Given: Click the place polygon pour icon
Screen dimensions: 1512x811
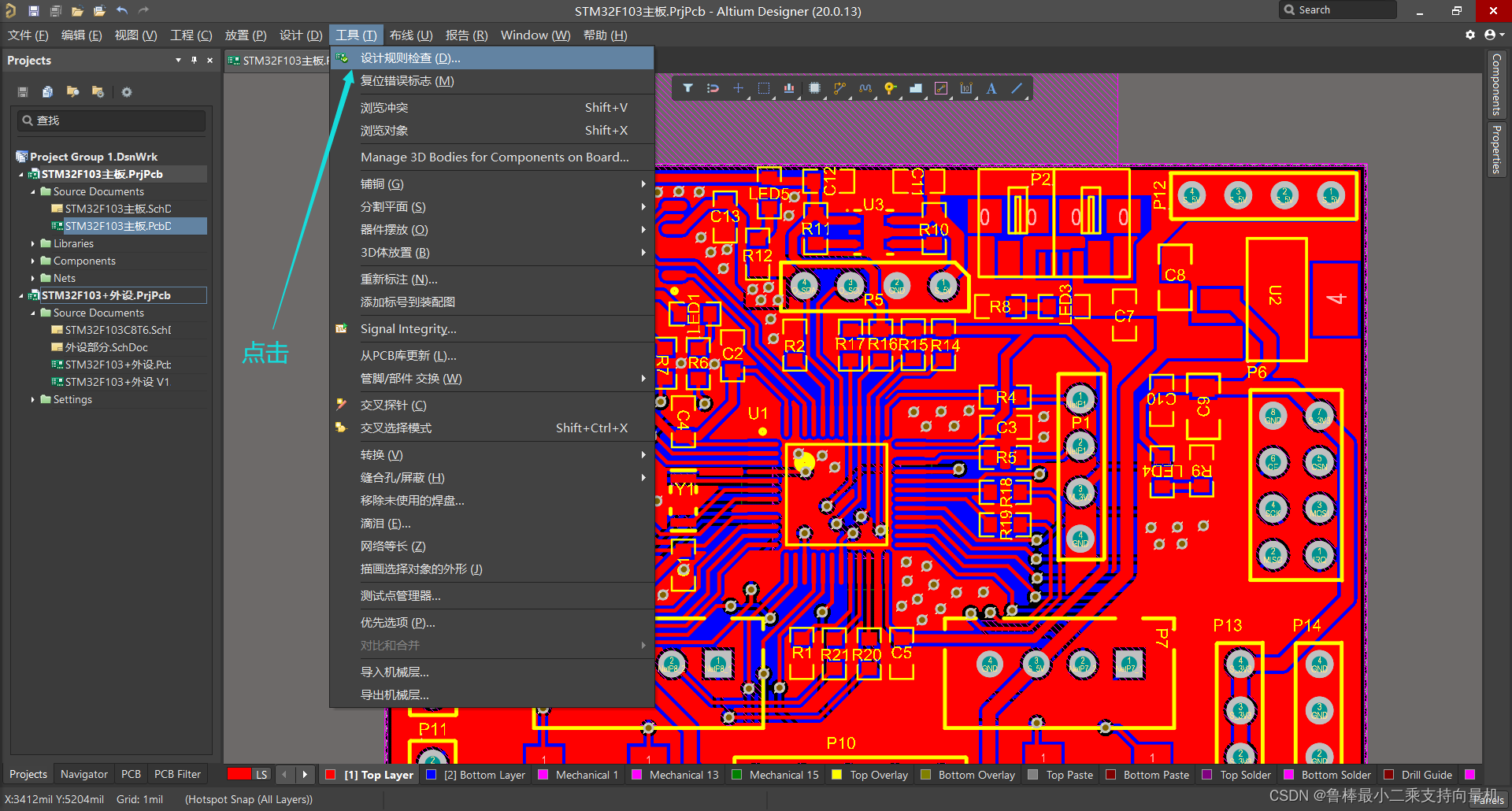Looking at the screenshot, I should (x=915, y=88).
